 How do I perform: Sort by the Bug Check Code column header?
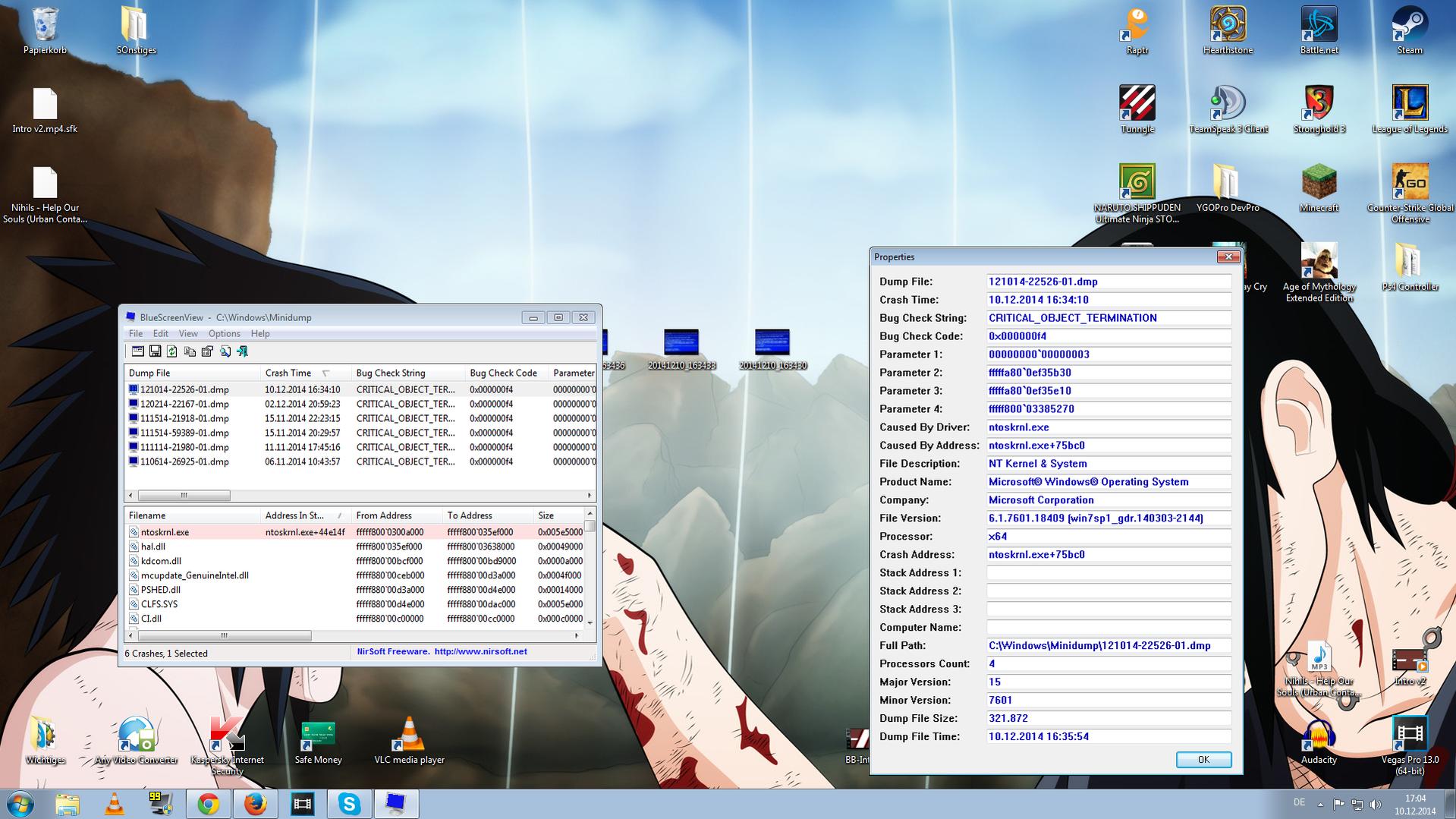coord(507,373)
